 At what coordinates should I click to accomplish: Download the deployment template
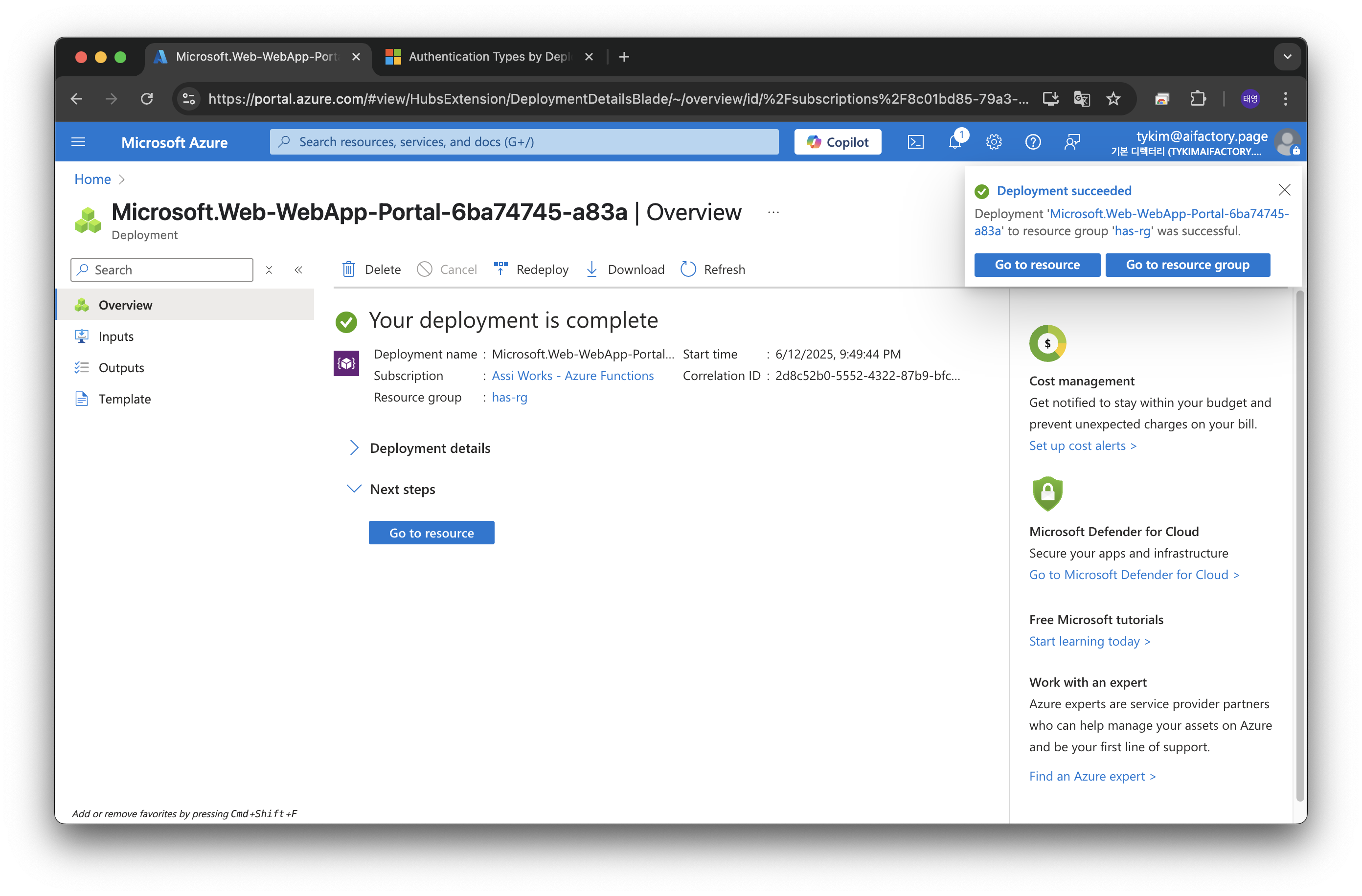coord(625,269)
